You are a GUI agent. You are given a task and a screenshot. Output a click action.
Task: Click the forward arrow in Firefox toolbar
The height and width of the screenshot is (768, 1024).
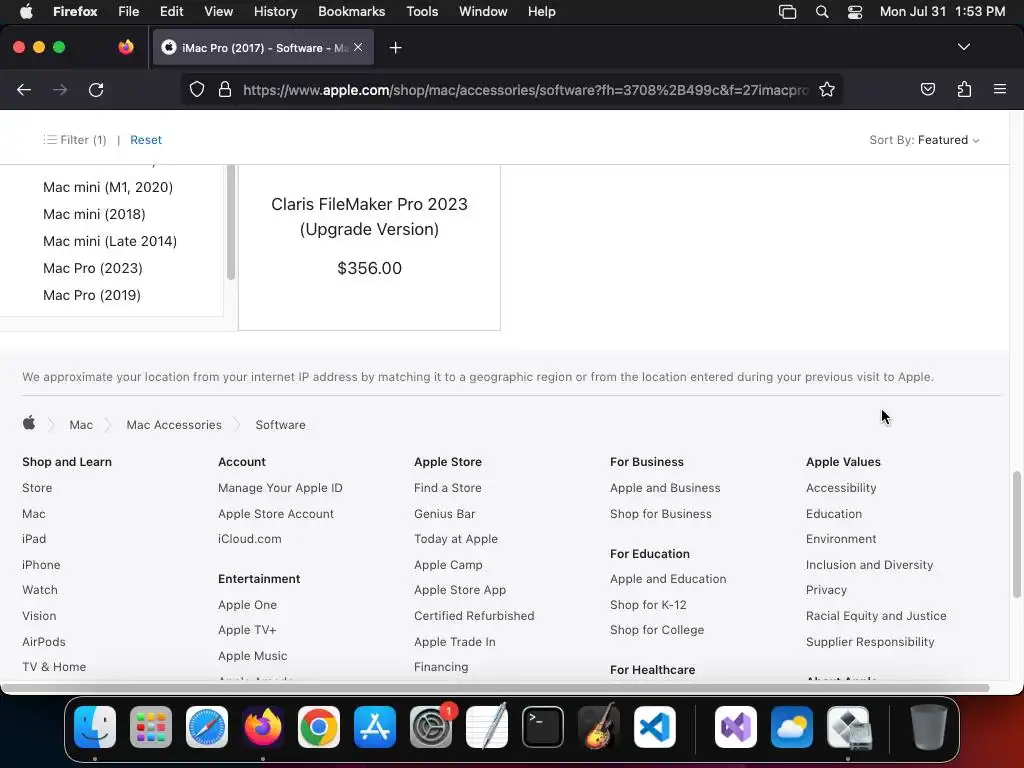tap(60, 90)
